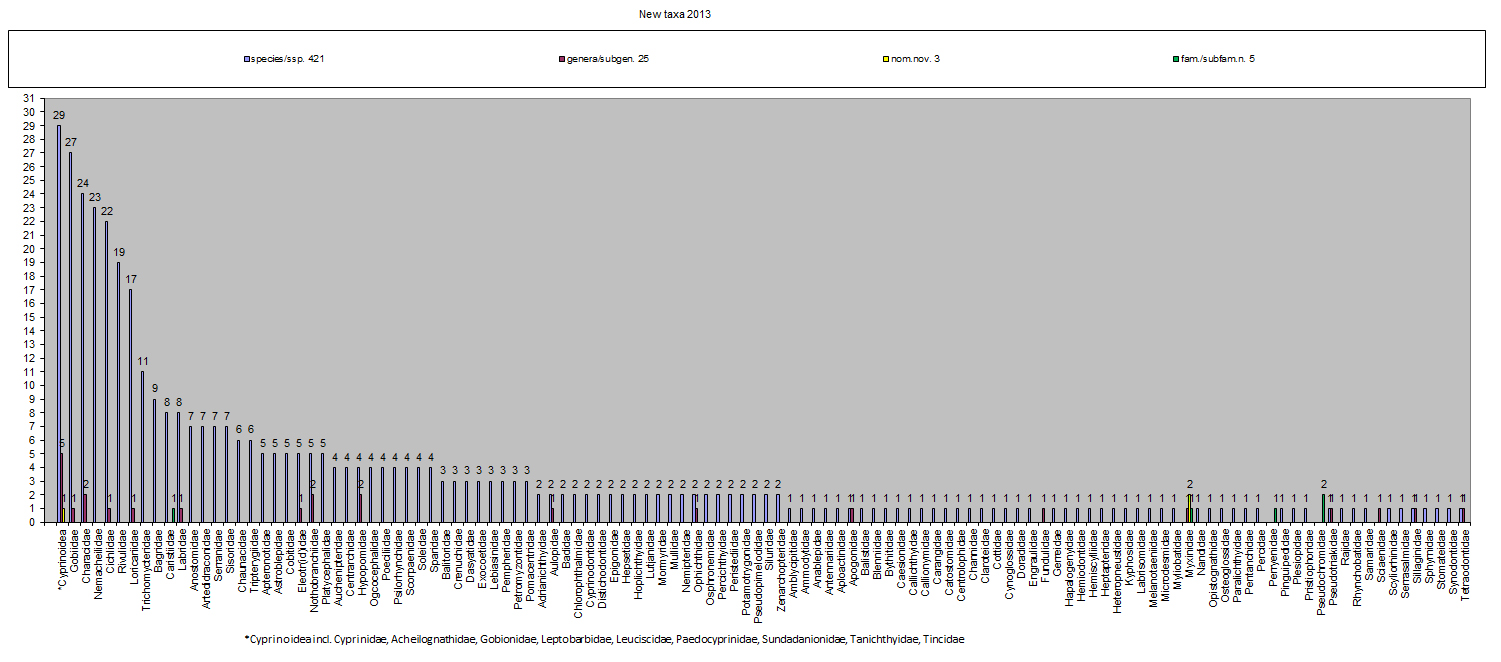
Task: Click the nom.nov. 3 legend swatch
Action: pos(878,59)
